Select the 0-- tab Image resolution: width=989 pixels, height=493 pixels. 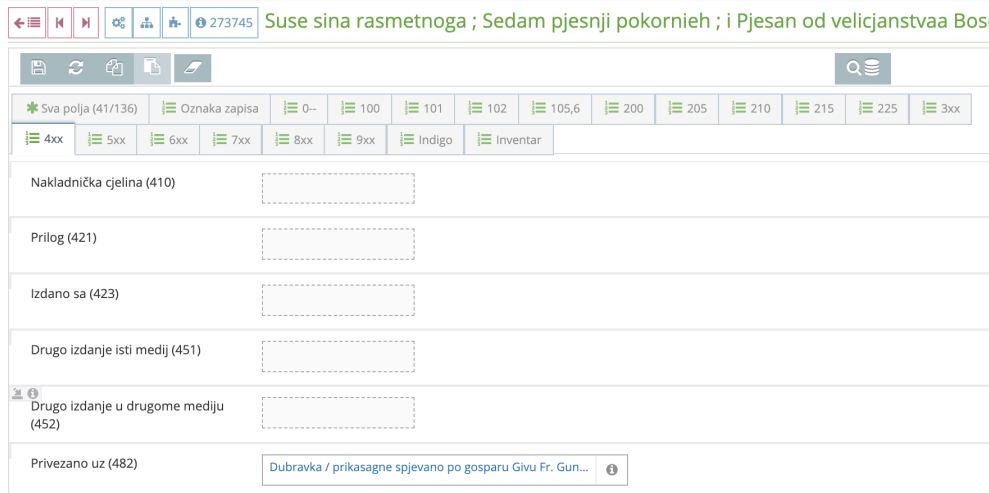coord(300,108)
